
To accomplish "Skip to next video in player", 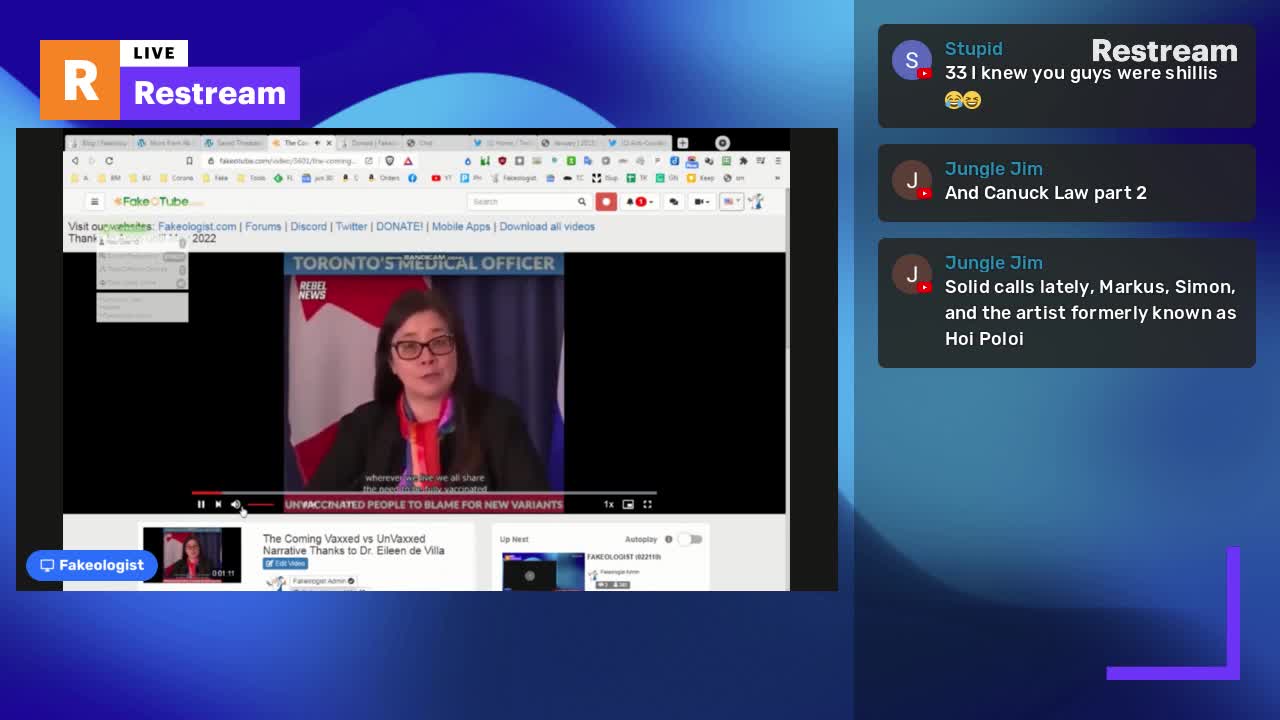I will coord(218,504).
